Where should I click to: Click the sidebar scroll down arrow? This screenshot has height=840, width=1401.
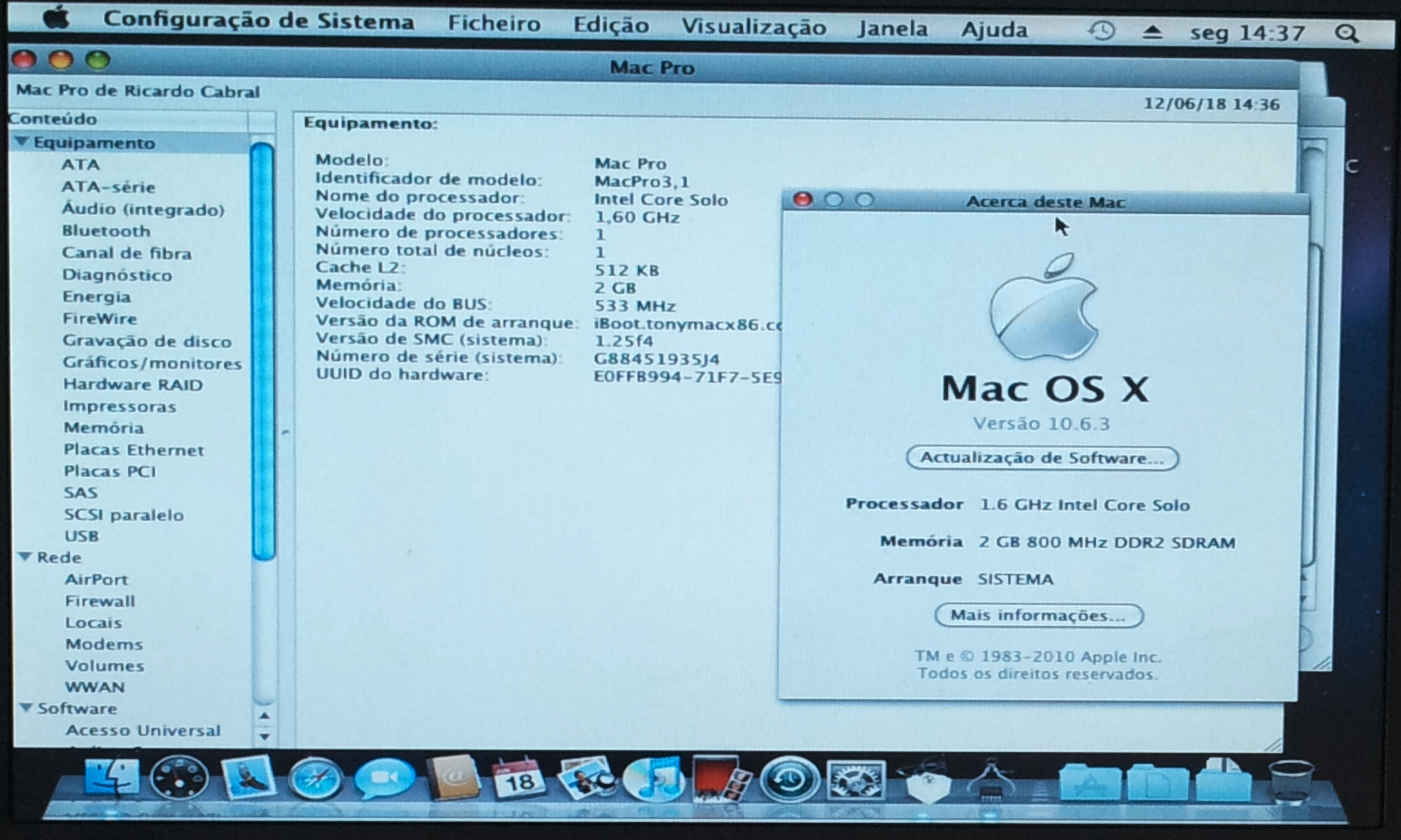[x=264, y=735]
